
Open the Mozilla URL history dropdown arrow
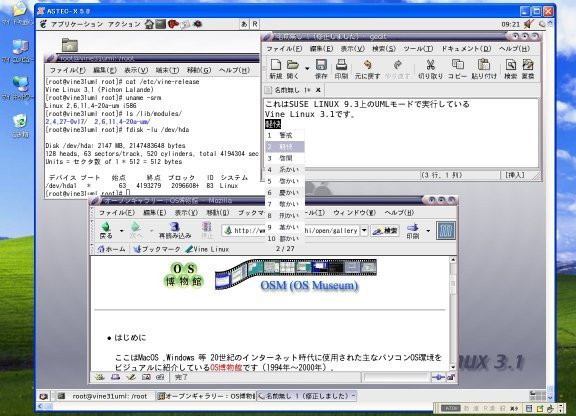(364, 231)
